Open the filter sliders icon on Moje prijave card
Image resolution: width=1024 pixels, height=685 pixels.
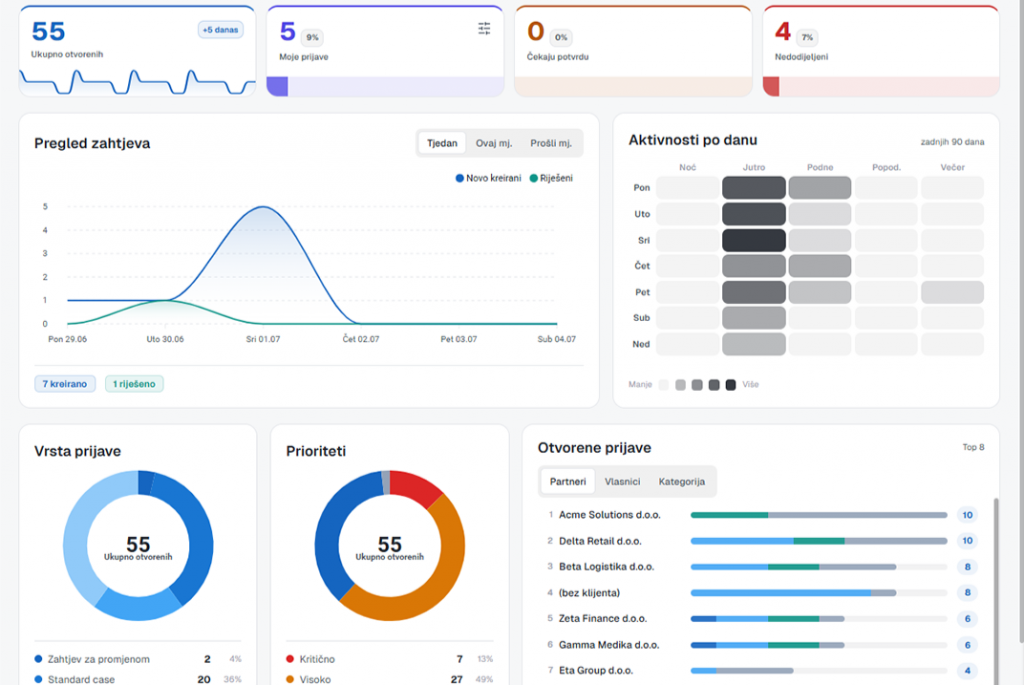pos(484,28)
